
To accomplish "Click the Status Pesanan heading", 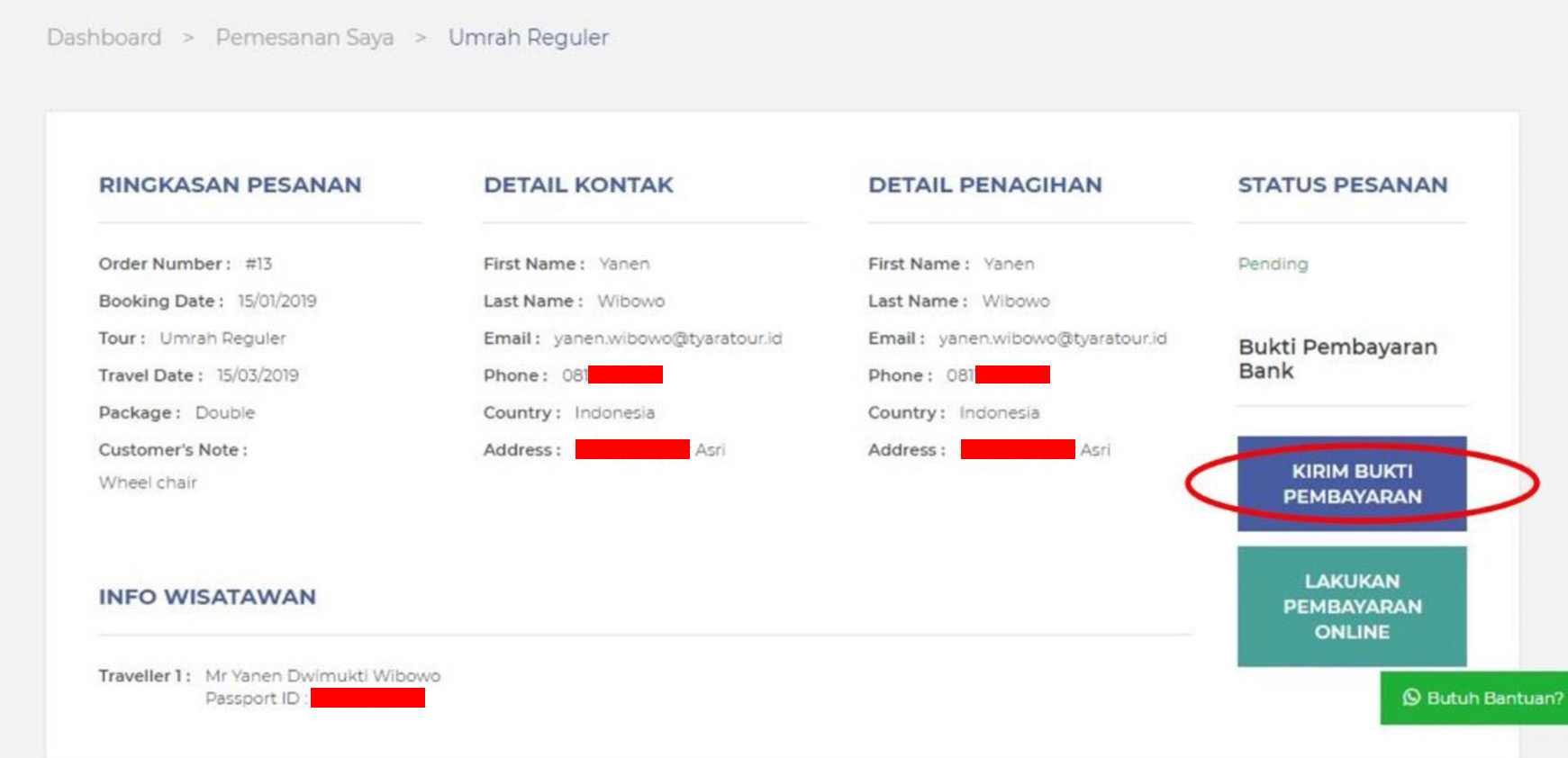I will (1342, 185).
